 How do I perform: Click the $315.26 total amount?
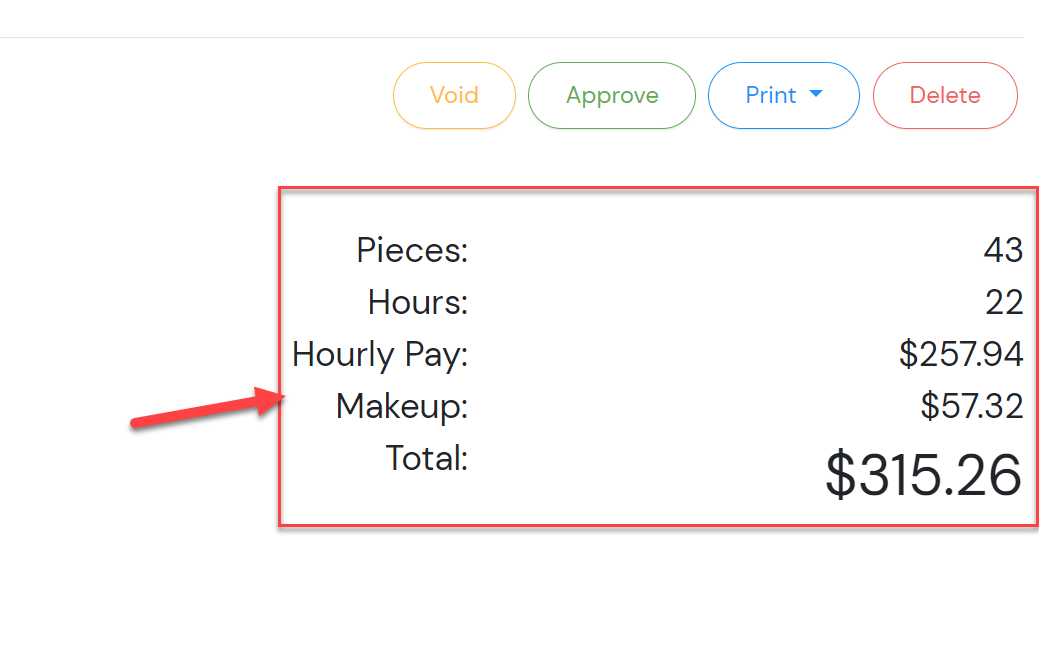coord(923,475)
